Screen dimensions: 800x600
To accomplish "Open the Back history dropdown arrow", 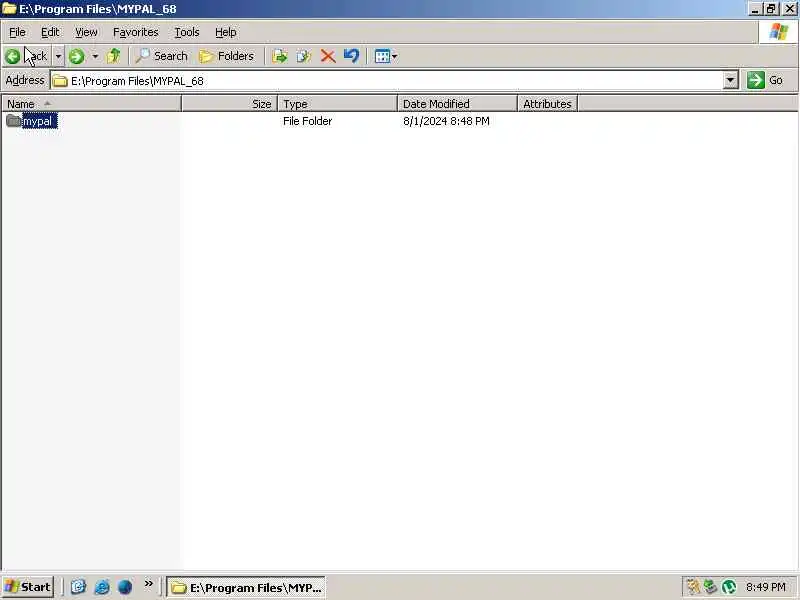I will [x=58, y=56].
